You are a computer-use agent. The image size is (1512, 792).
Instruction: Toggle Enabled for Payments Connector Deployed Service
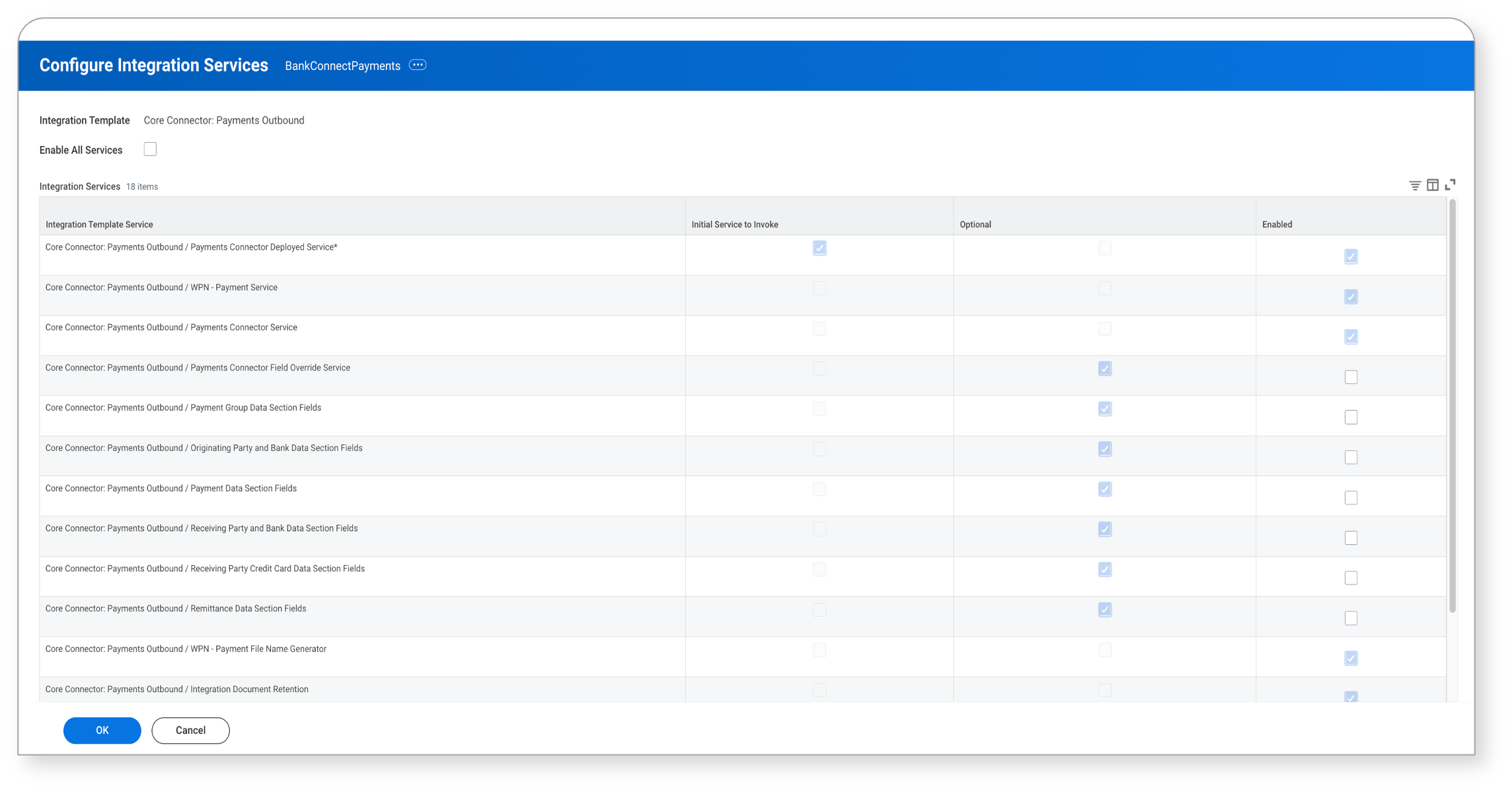click(x=1351, y=257)
